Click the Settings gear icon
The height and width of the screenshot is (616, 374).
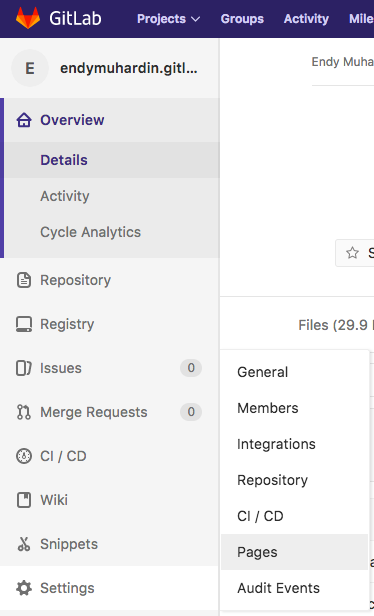click(x=24, y=588)
